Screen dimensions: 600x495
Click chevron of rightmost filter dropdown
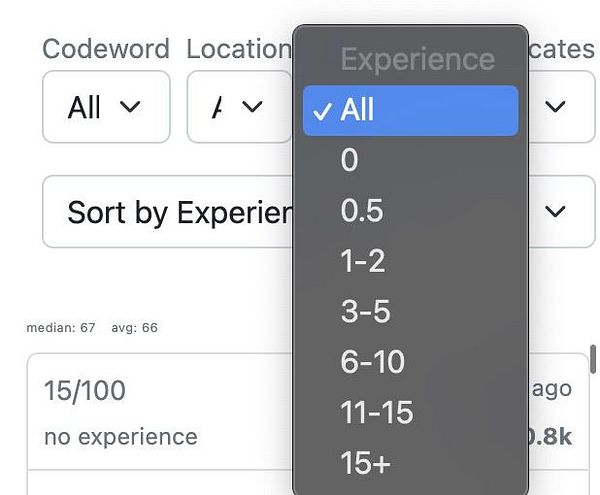tap(555, 107)
